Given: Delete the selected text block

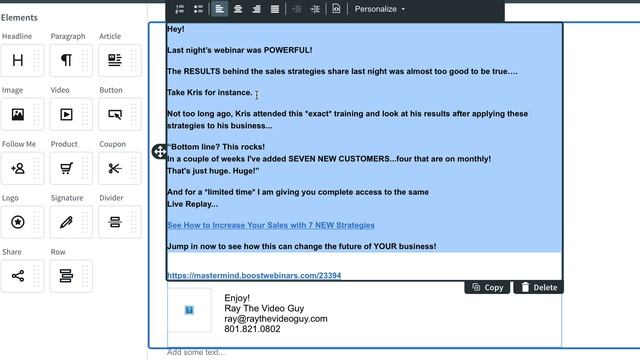Looking at the screenshot, I should coord(539,287).
